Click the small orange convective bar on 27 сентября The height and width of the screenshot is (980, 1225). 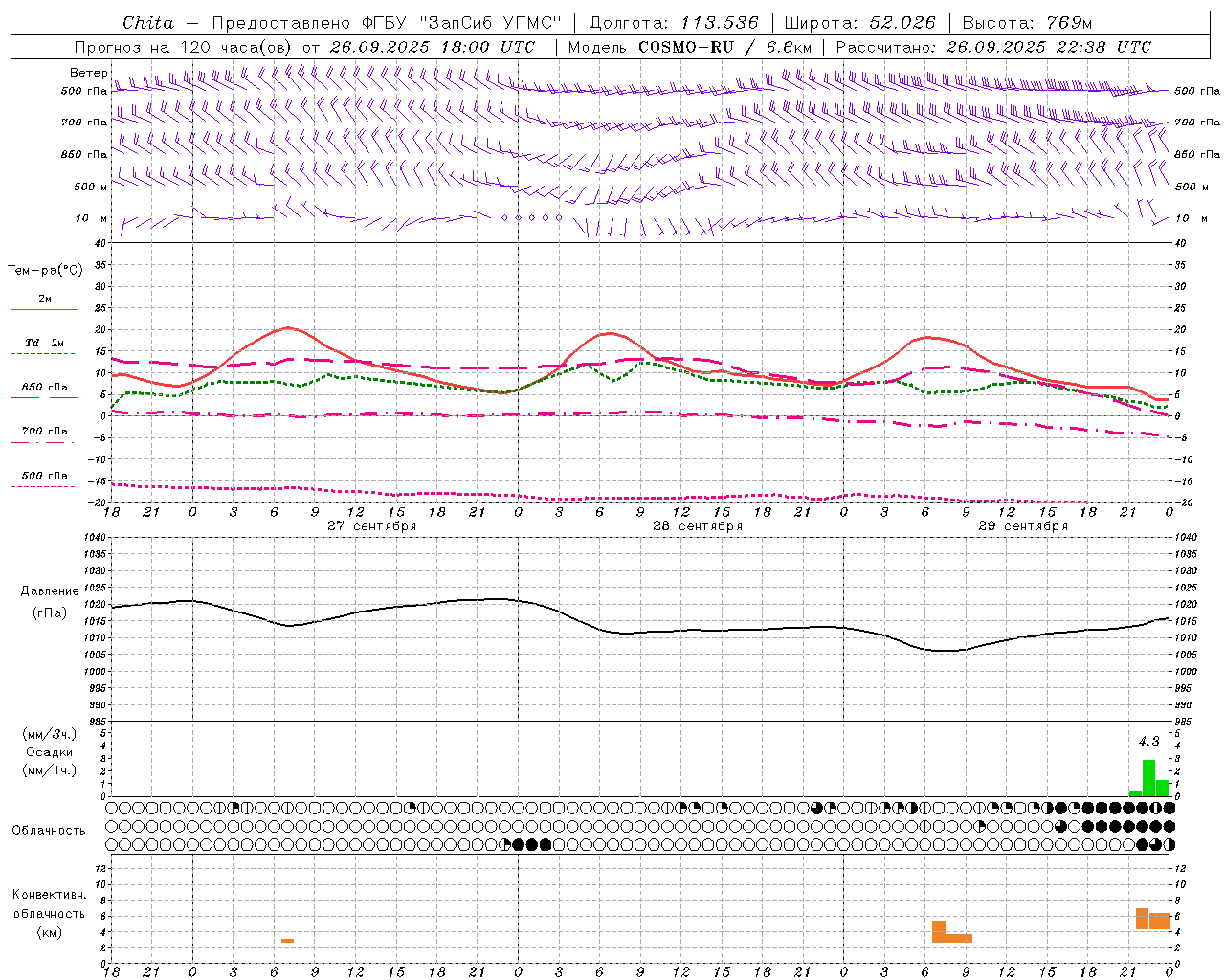pos(287,941)
